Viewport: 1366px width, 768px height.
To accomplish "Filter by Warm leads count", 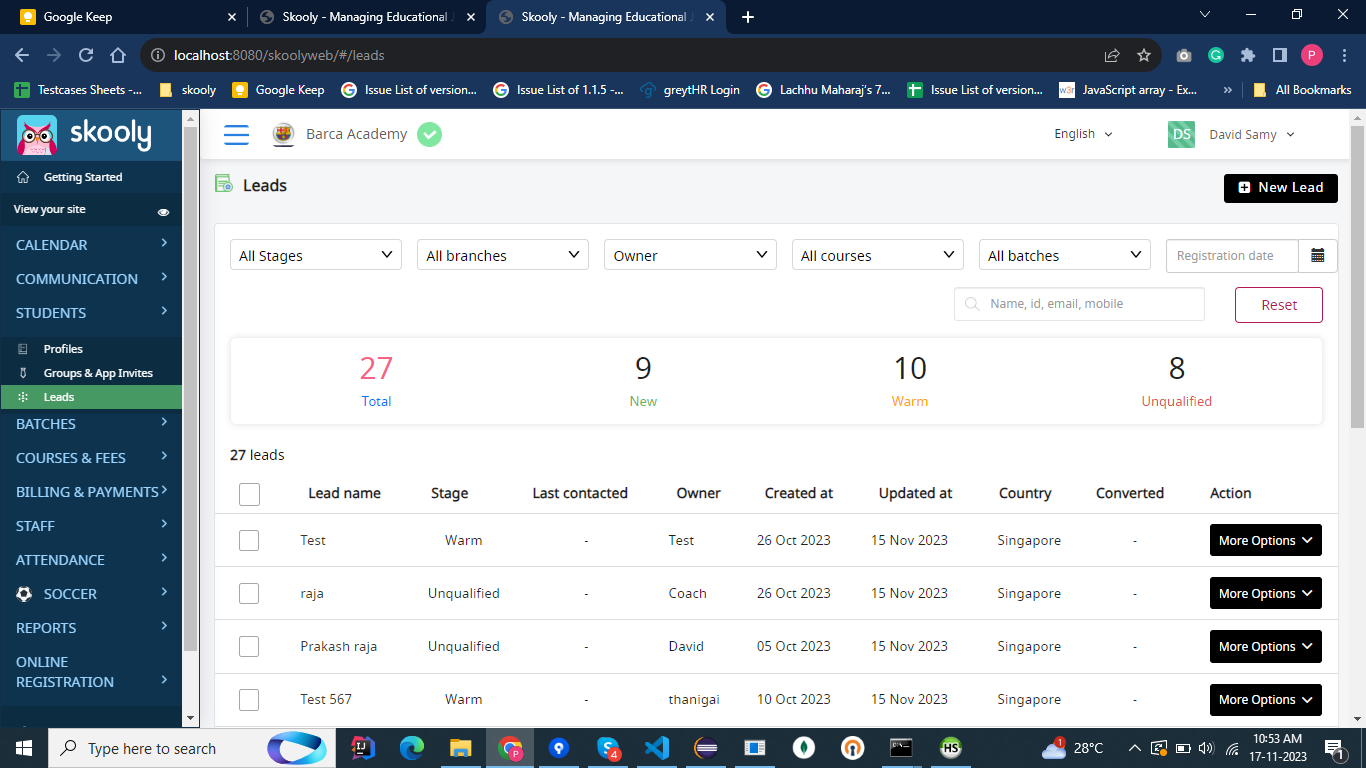I will pos(910,381).
